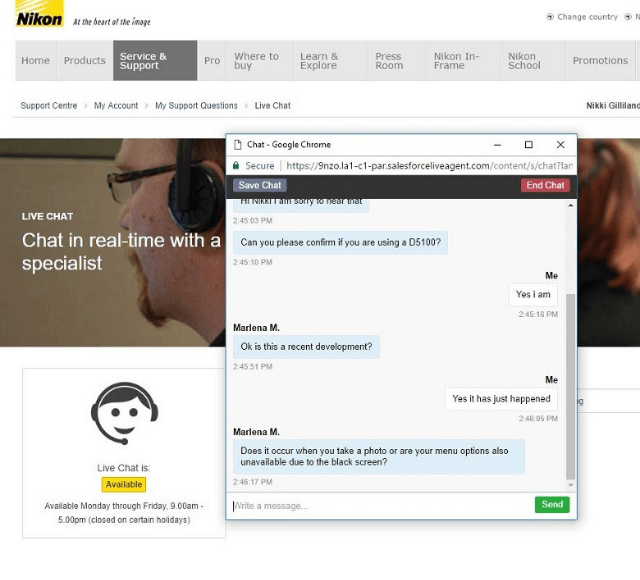Click the 2:45:03 PM timestamp
This screenshot has height=580, width=640.
(253, 220)
